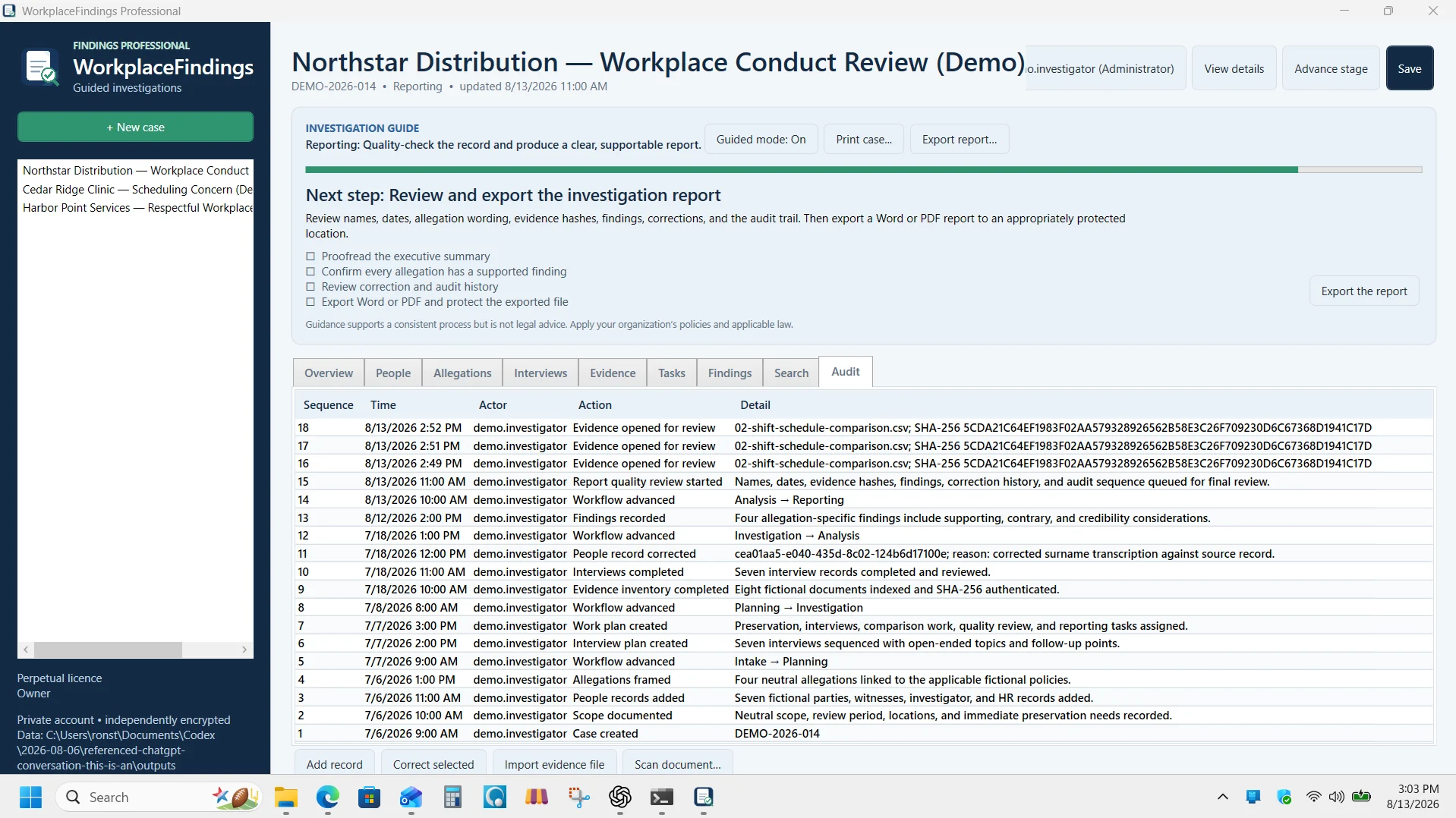Click Advance stage button

click(1331, 68)
